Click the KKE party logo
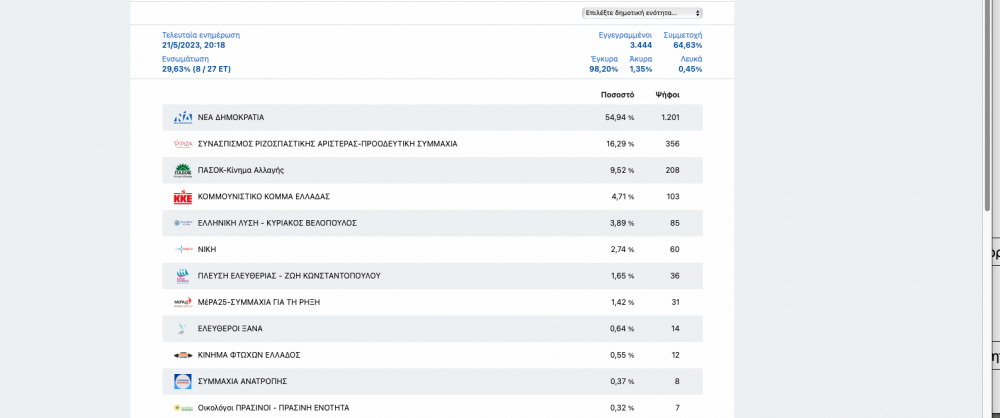Image resolution: width=1000 pixels, height=418 pixels. click(x=183, y=197)
